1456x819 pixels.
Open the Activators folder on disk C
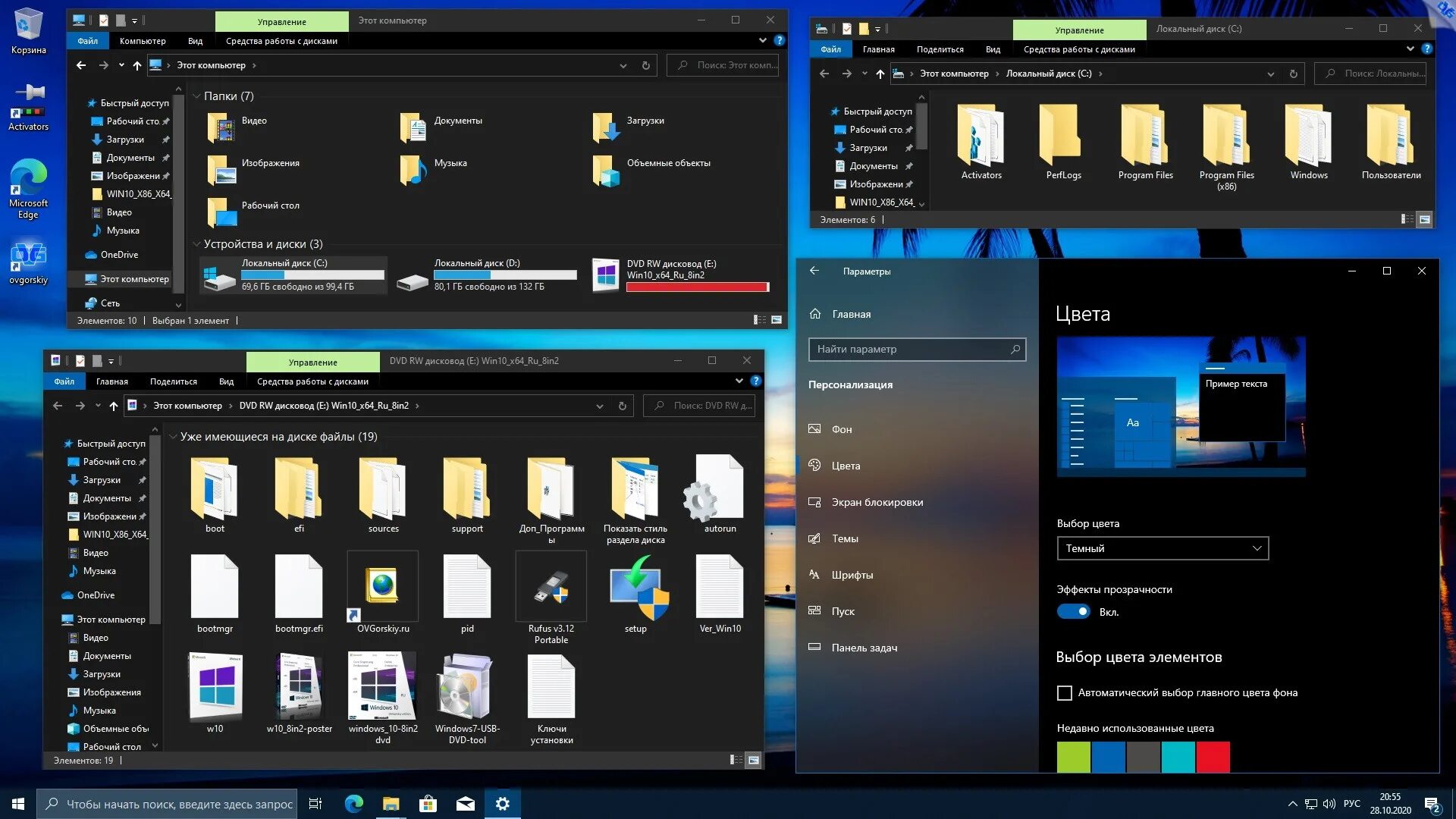click(x=981, y=138)
